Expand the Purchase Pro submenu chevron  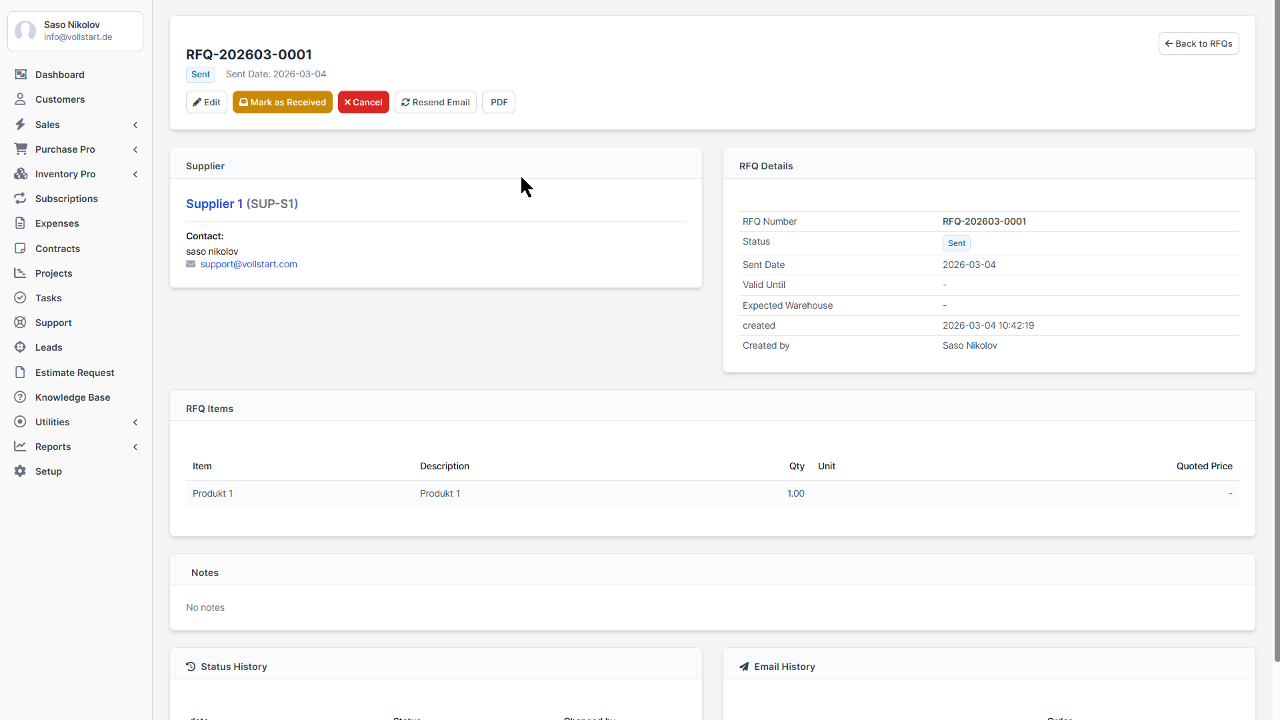point(135,150)
